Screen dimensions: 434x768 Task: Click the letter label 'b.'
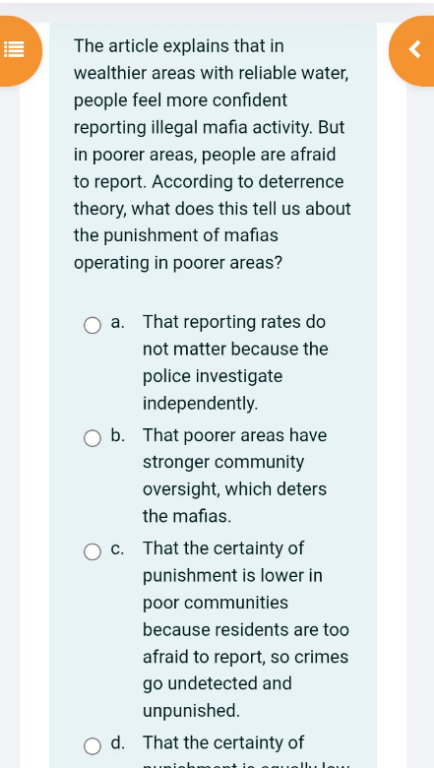tap(118, 435)
